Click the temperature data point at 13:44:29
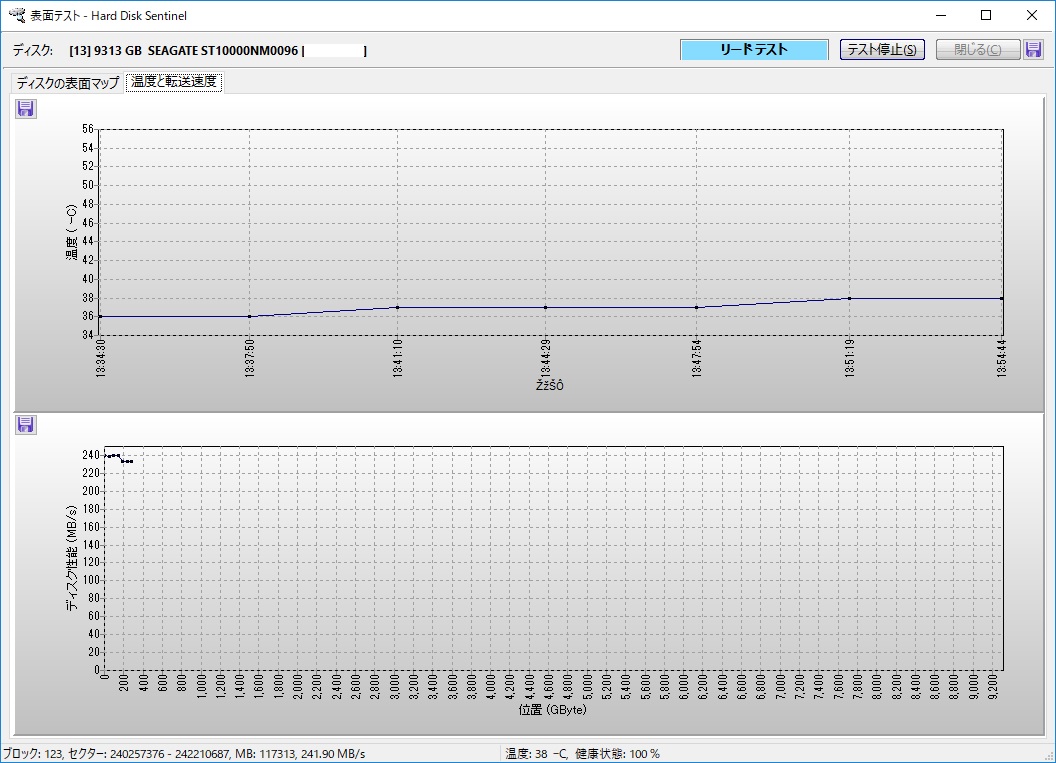The image size is (1056, 763). tap(546, 308)
